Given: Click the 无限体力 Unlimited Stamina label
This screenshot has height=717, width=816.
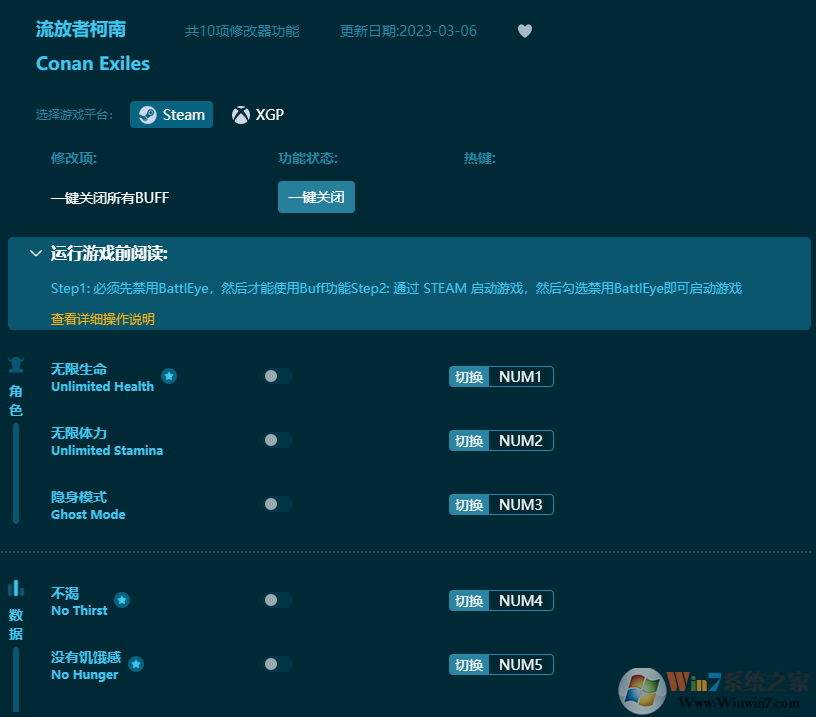Looking at the screenshot, I should 107,442.
